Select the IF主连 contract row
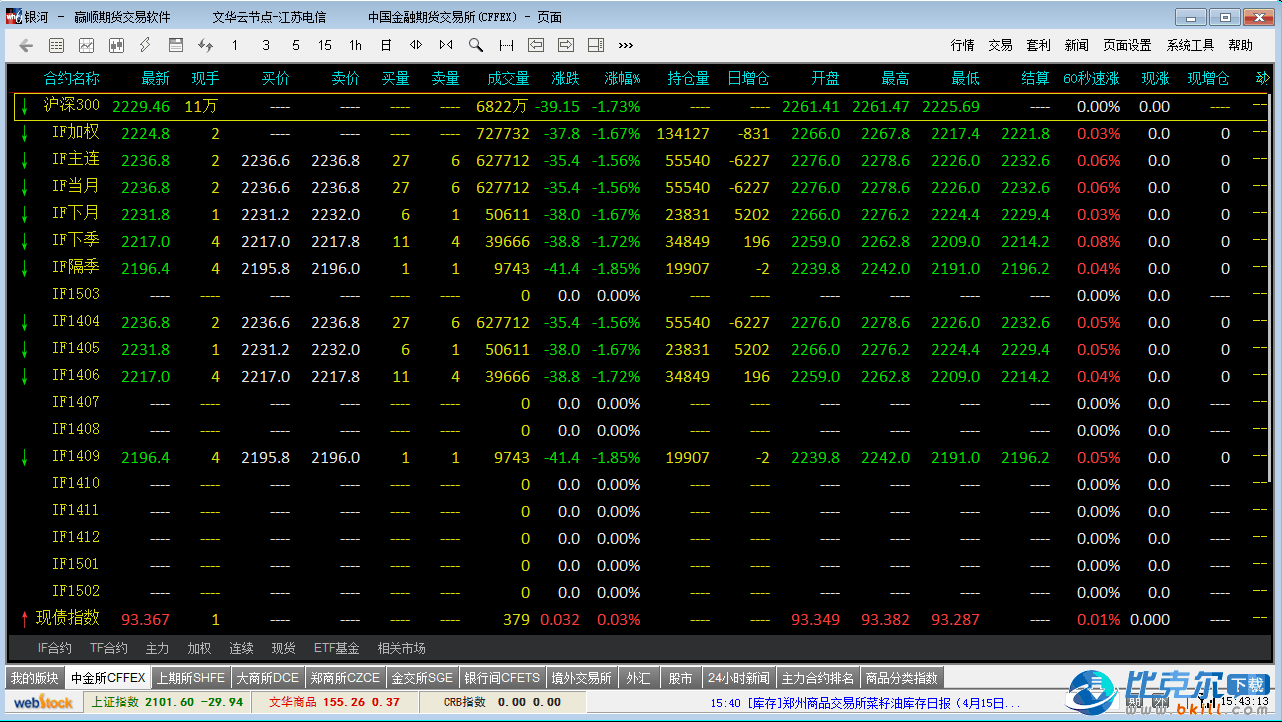Image resolution: width=1282 pixels, height=722 pixels. pyautogui.click(x=640, y=160)
